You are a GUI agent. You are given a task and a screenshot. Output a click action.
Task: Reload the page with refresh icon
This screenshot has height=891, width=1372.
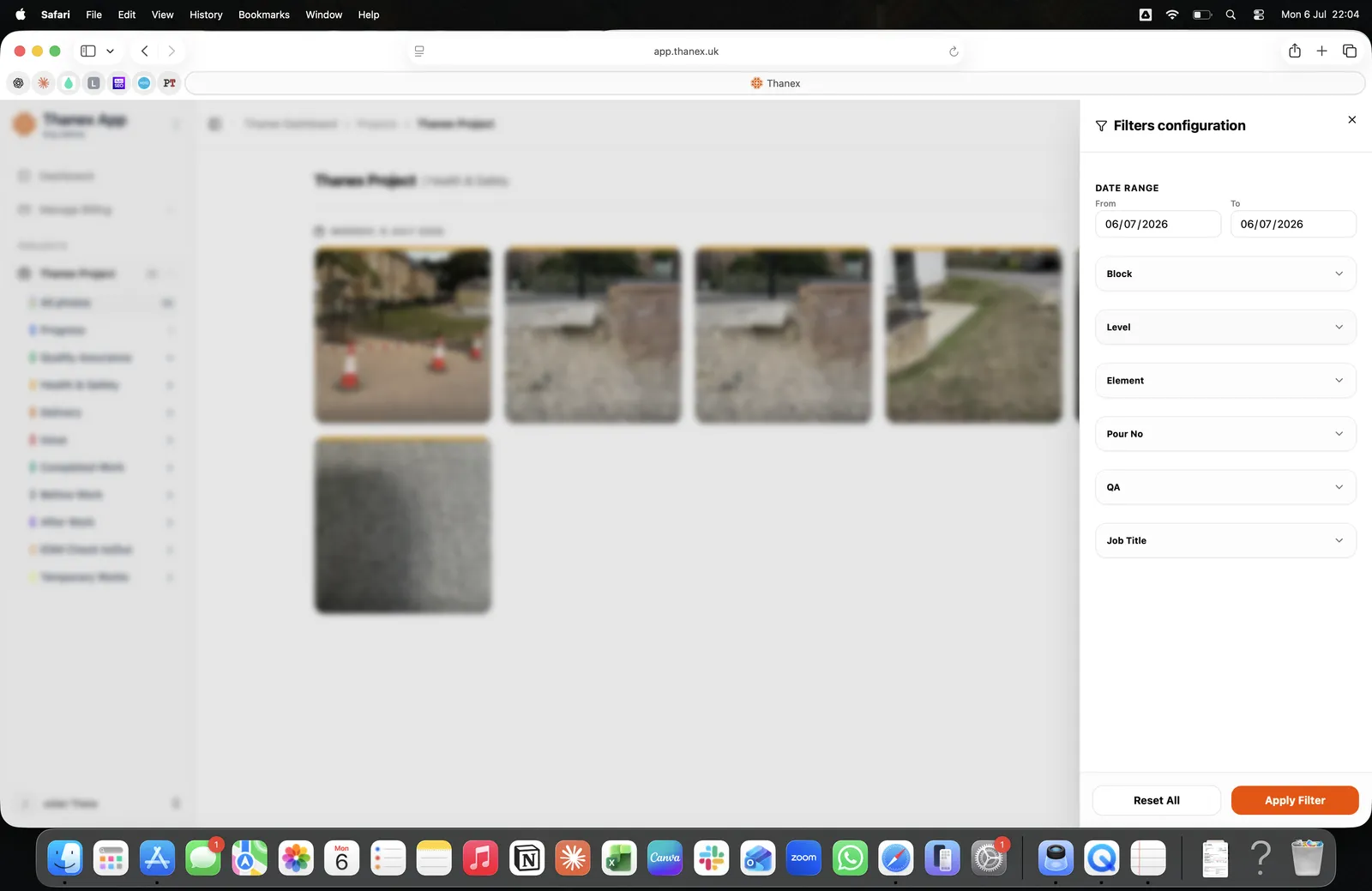click(953, 51)
